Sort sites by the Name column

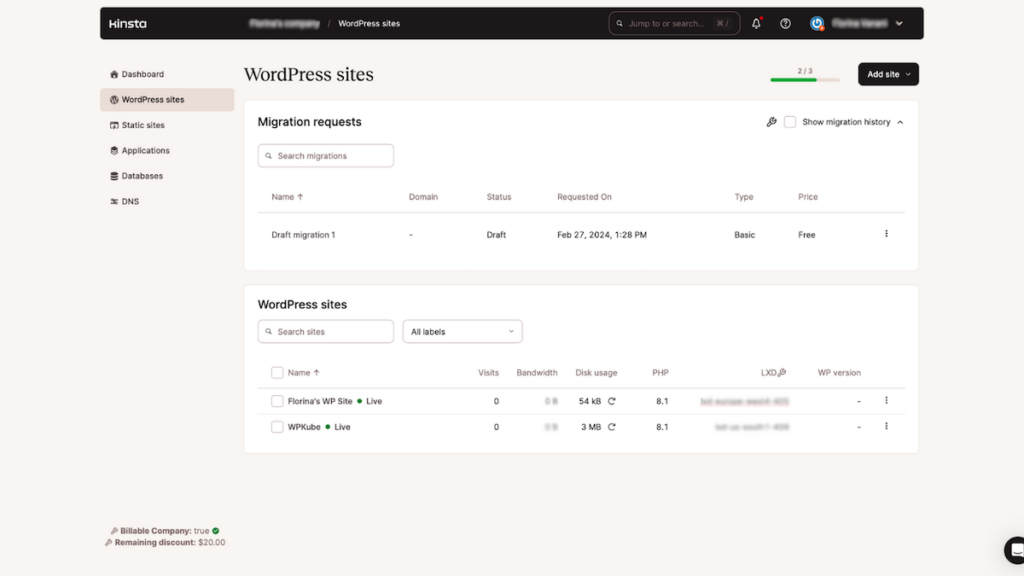pos(304,373)
